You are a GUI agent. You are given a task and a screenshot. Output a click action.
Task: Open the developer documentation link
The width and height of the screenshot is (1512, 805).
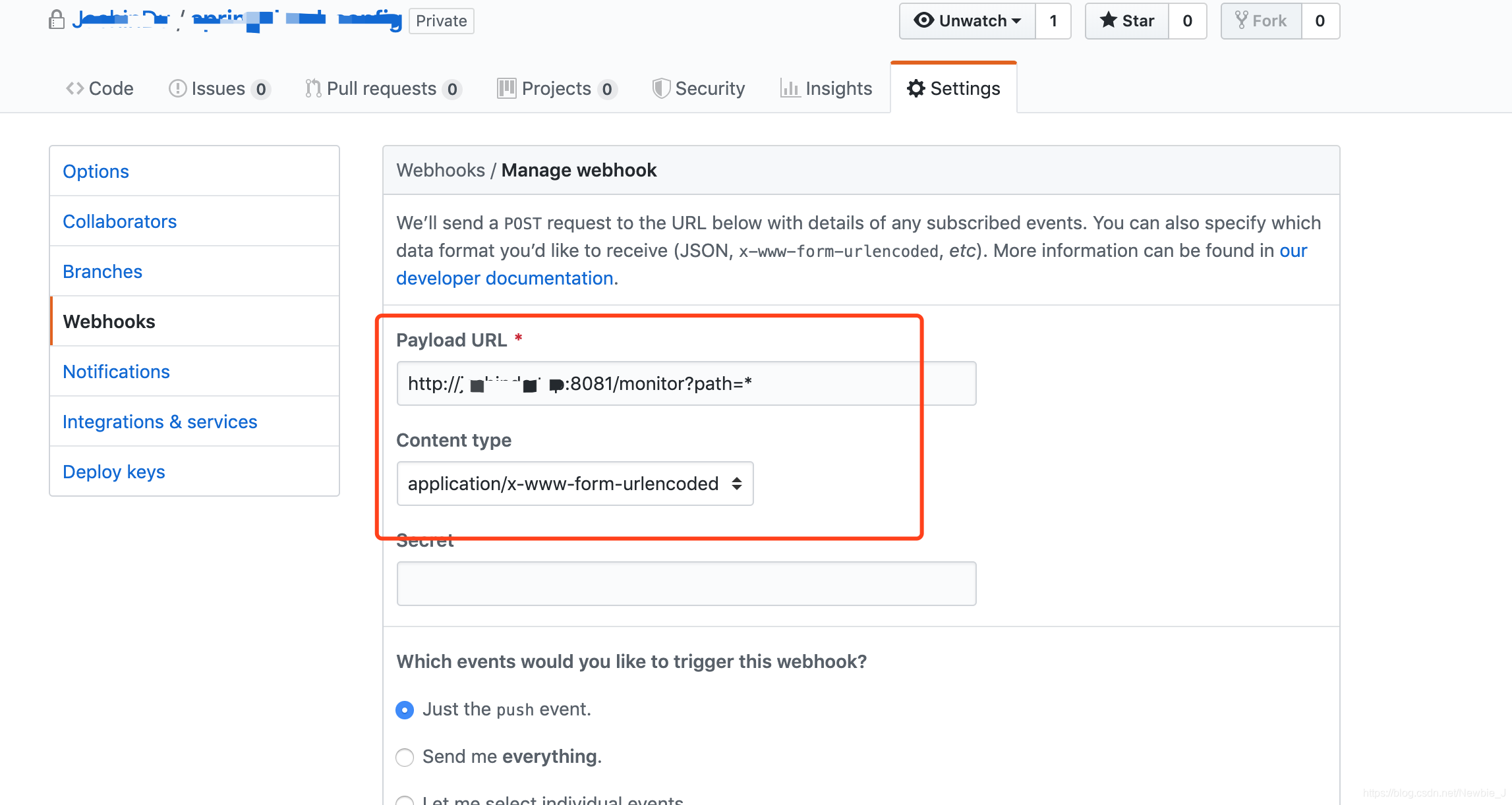(505, 278)
